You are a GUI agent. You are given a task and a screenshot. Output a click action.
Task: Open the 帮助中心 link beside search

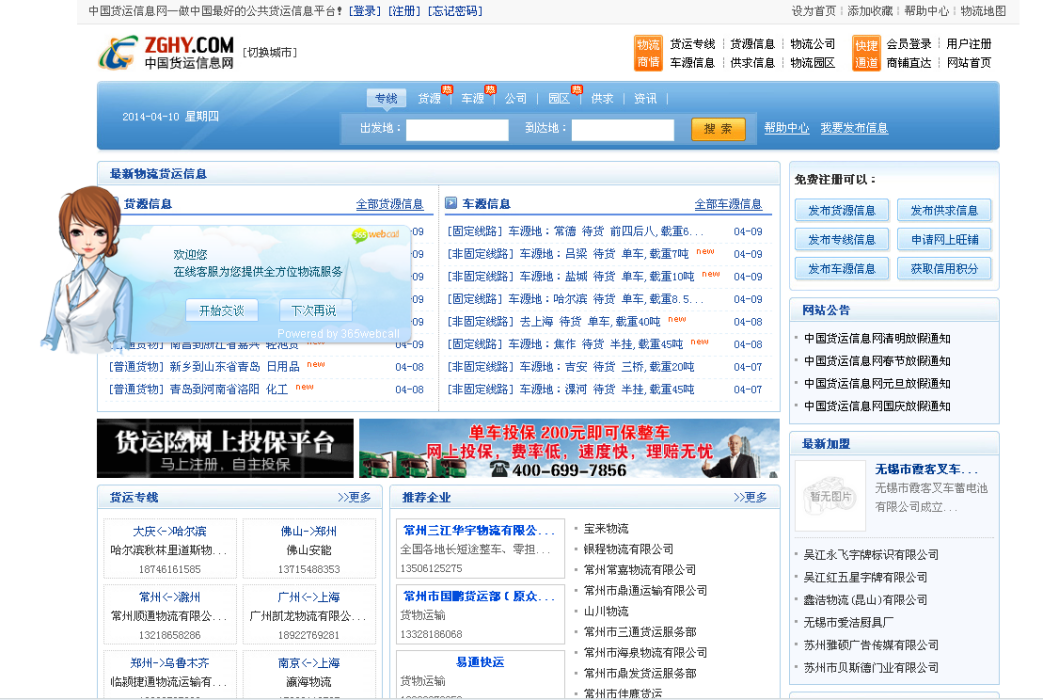tap(786, 128)
